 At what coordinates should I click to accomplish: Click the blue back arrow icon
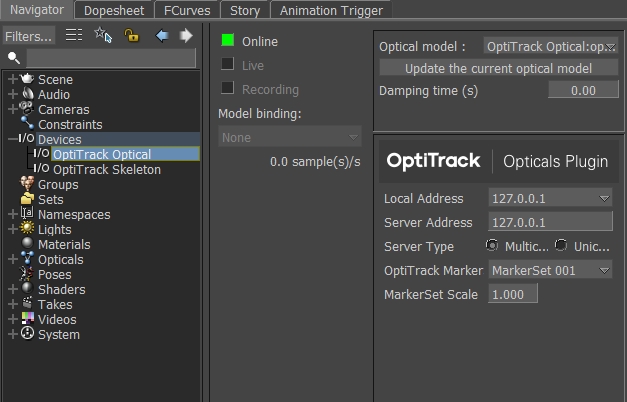[162, 35]
